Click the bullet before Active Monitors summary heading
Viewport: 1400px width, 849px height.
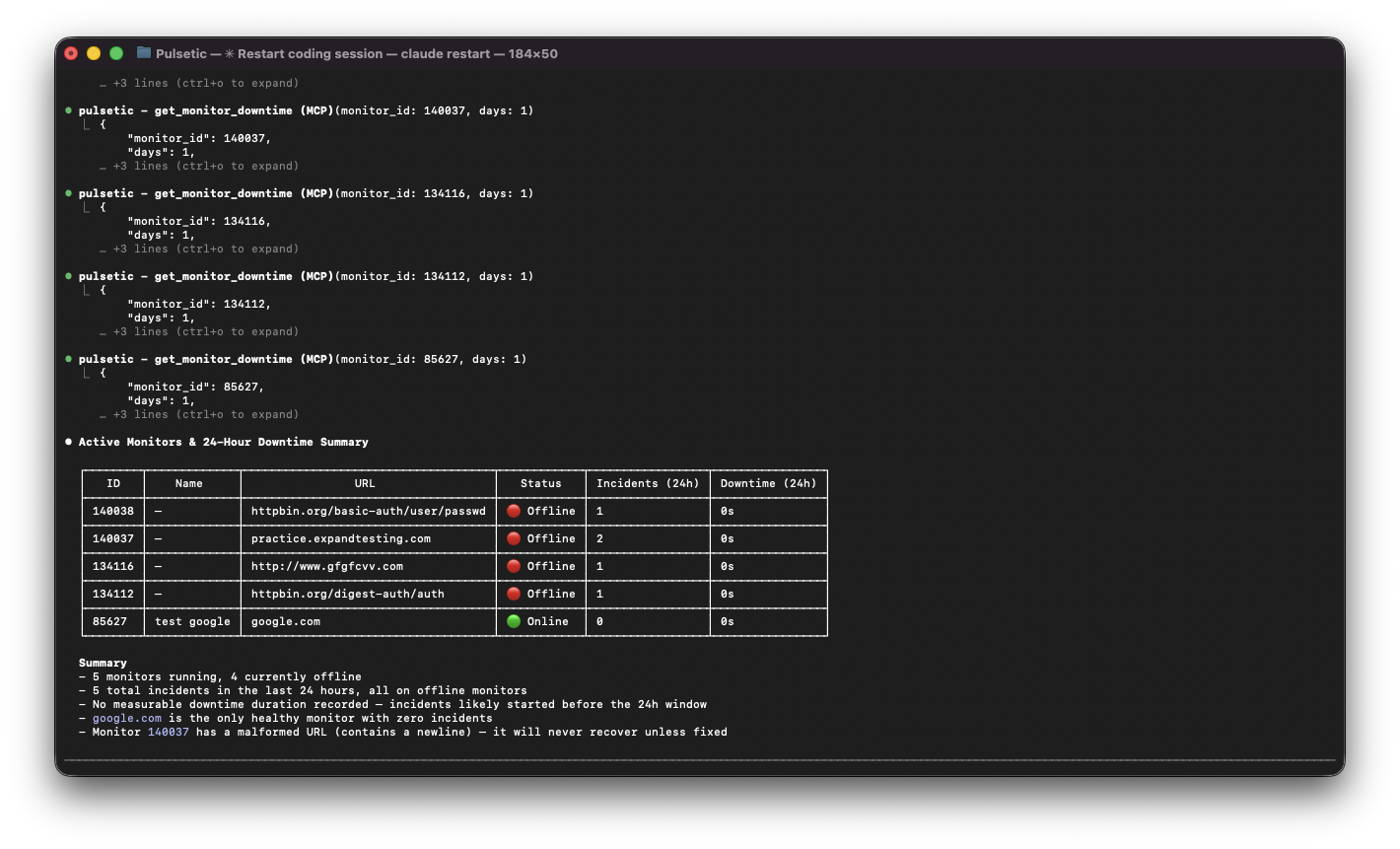67,442
